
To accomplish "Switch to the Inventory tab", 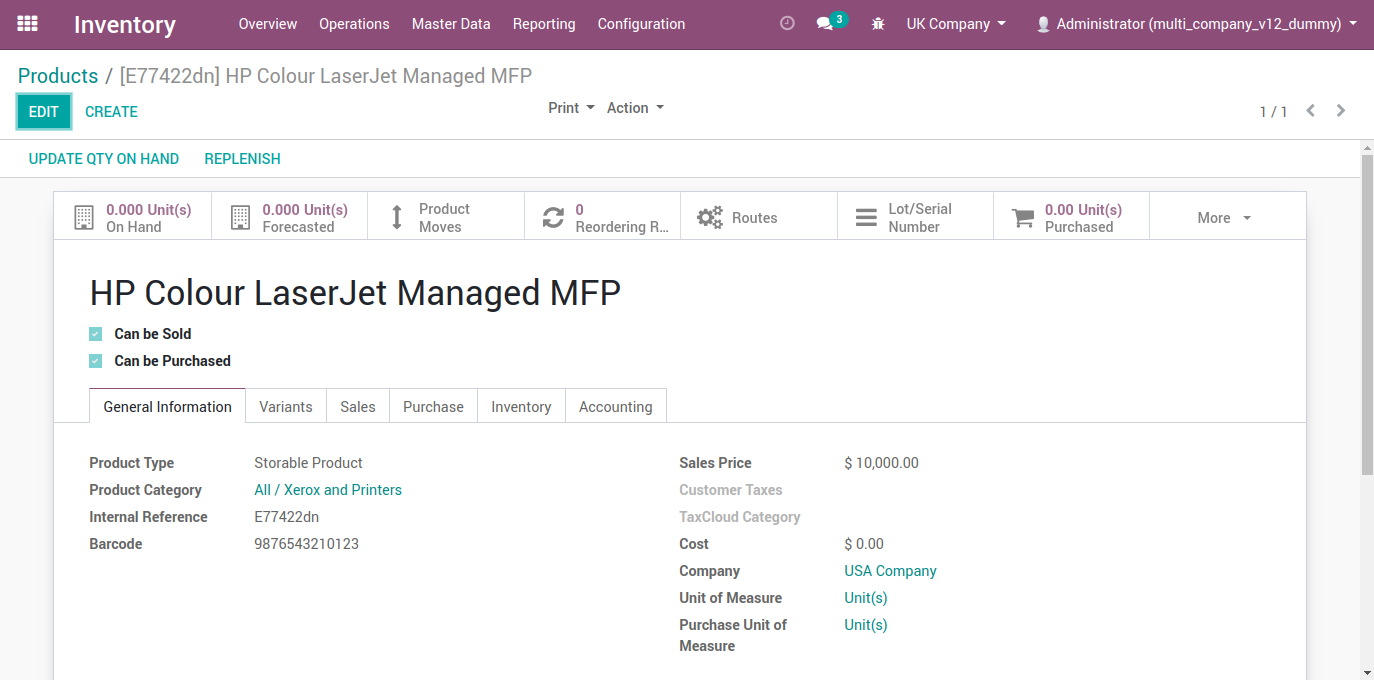I will tap(521, 406).
